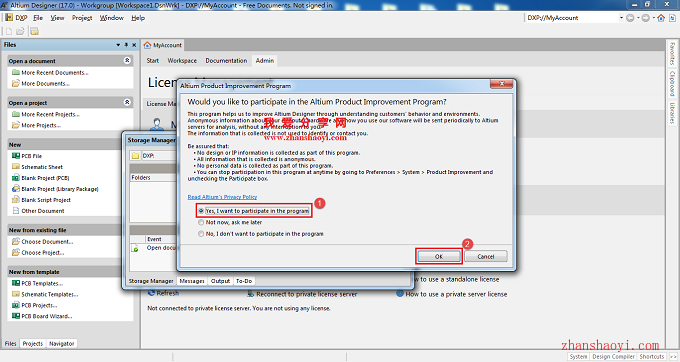Open the Files panel dropdown arrow

[x=118, y=45]
